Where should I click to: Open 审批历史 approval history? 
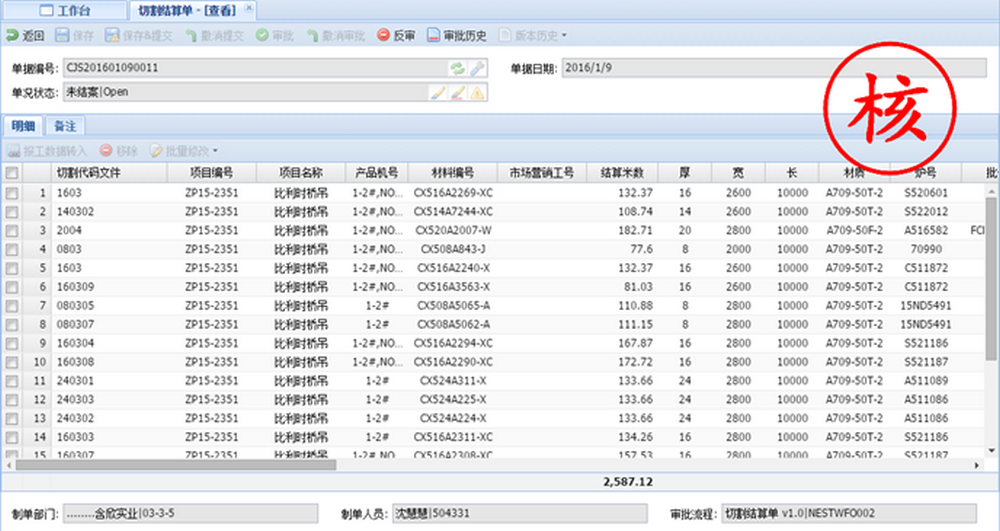coord(457,36)
